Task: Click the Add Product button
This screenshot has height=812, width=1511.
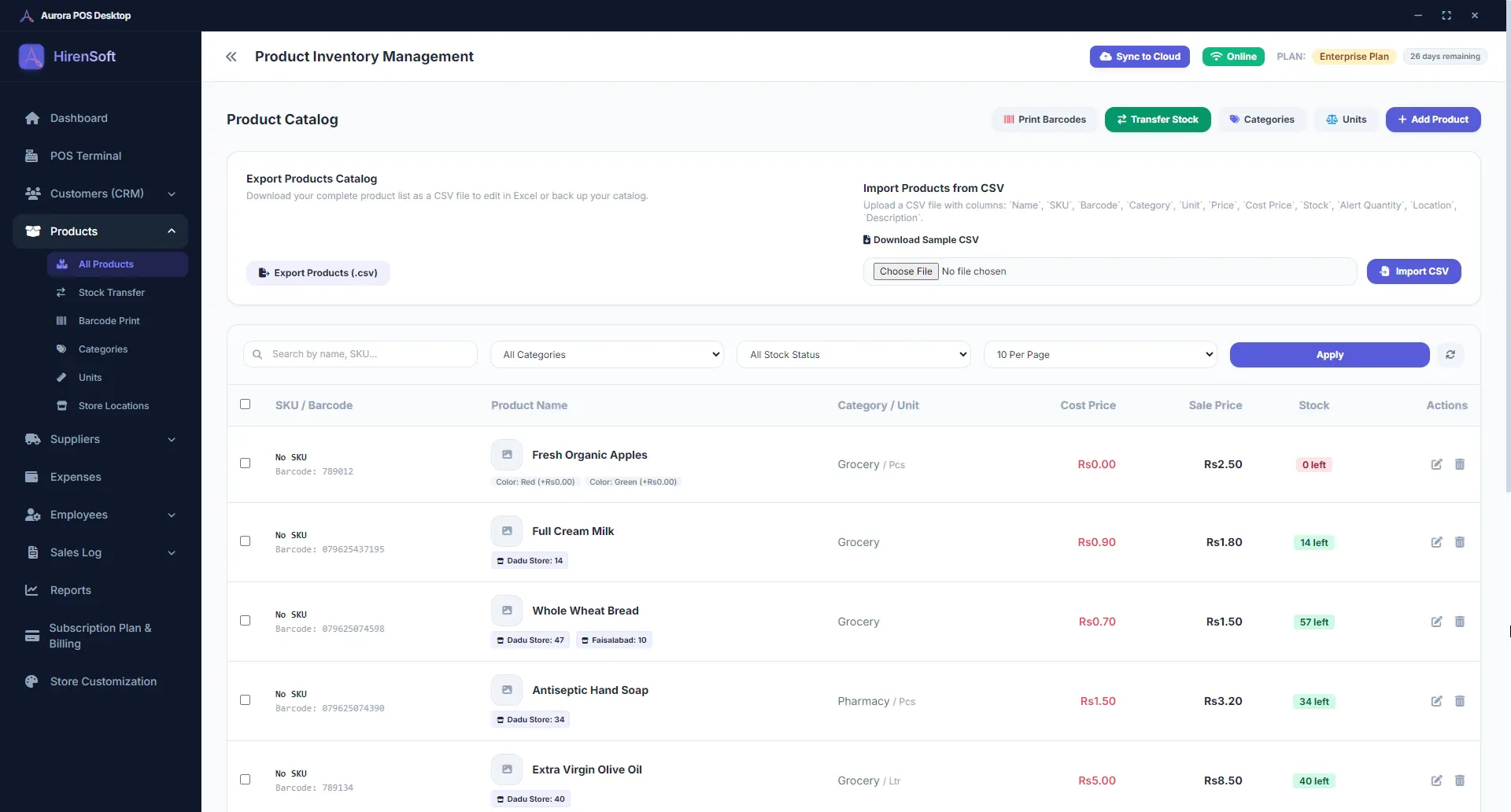Action: 1433,120
